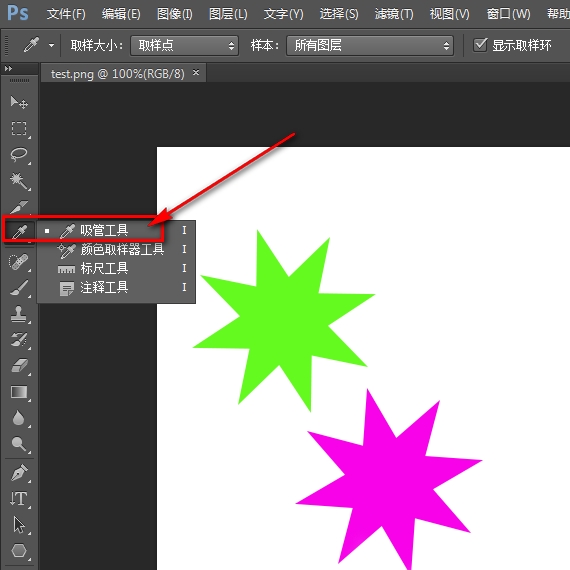Select the Gradient tool
Image resolution: width=570 pixels, height=570 pixels.
[19, 392]
